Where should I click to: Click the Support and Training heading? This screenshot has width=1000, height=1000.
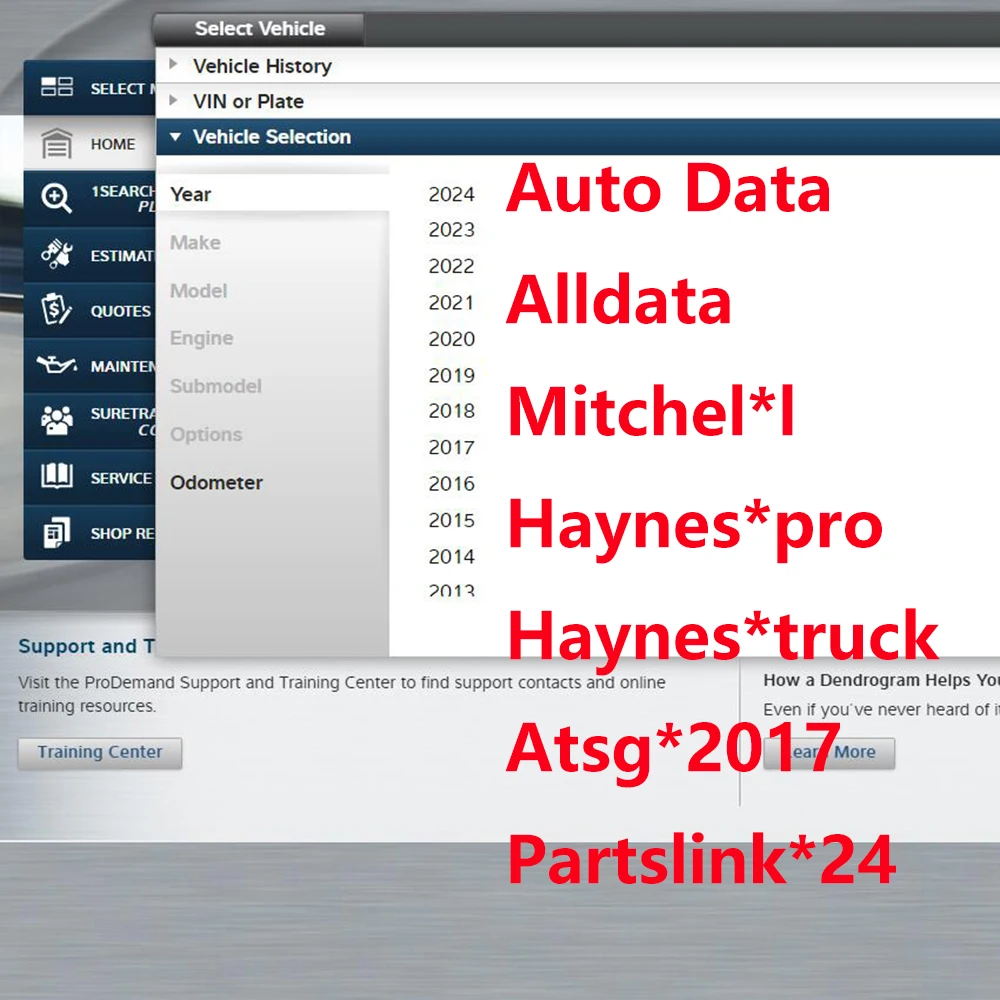86,646
